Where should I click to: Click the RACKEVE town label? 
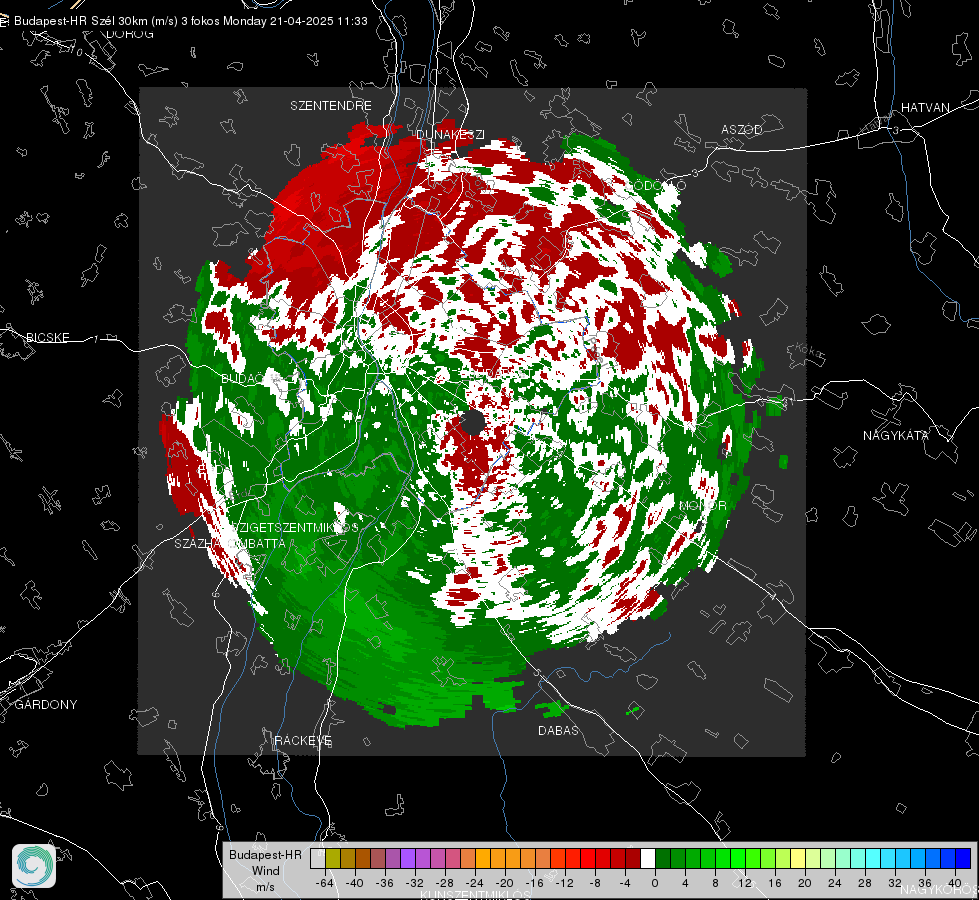point(303,741)
